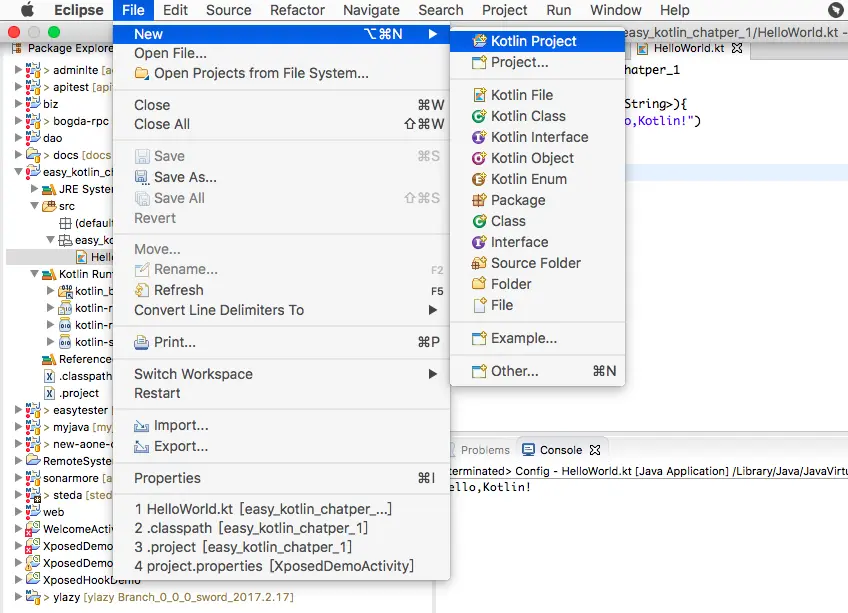Select the .classpath file in tree
Image resolution: width=848 pixels, height=613 pixels.
[85, 376]
